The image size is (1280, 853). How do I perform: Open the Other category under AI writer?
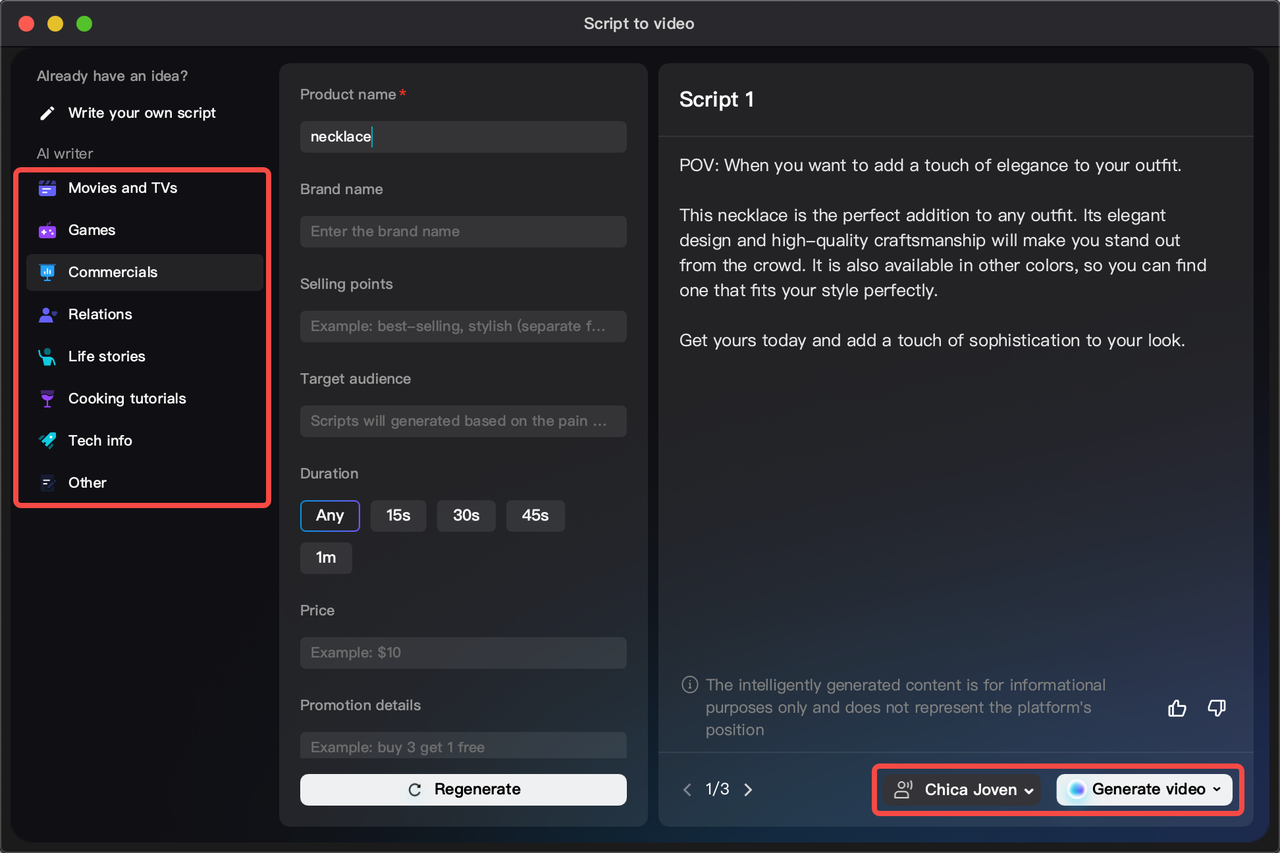[87, 482]
